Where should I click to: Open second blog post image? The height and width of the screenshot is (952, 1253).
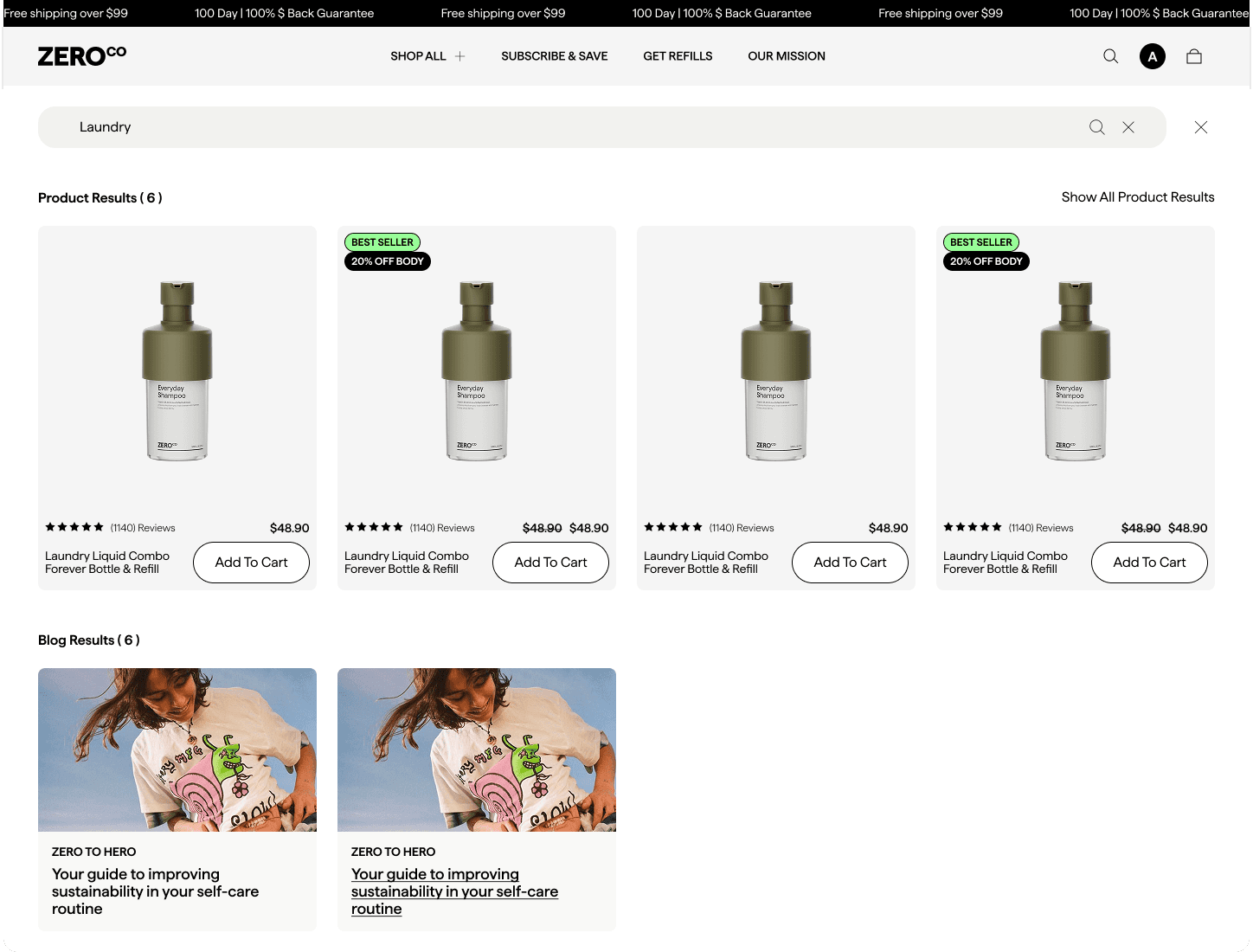click(x=477, y=749)
